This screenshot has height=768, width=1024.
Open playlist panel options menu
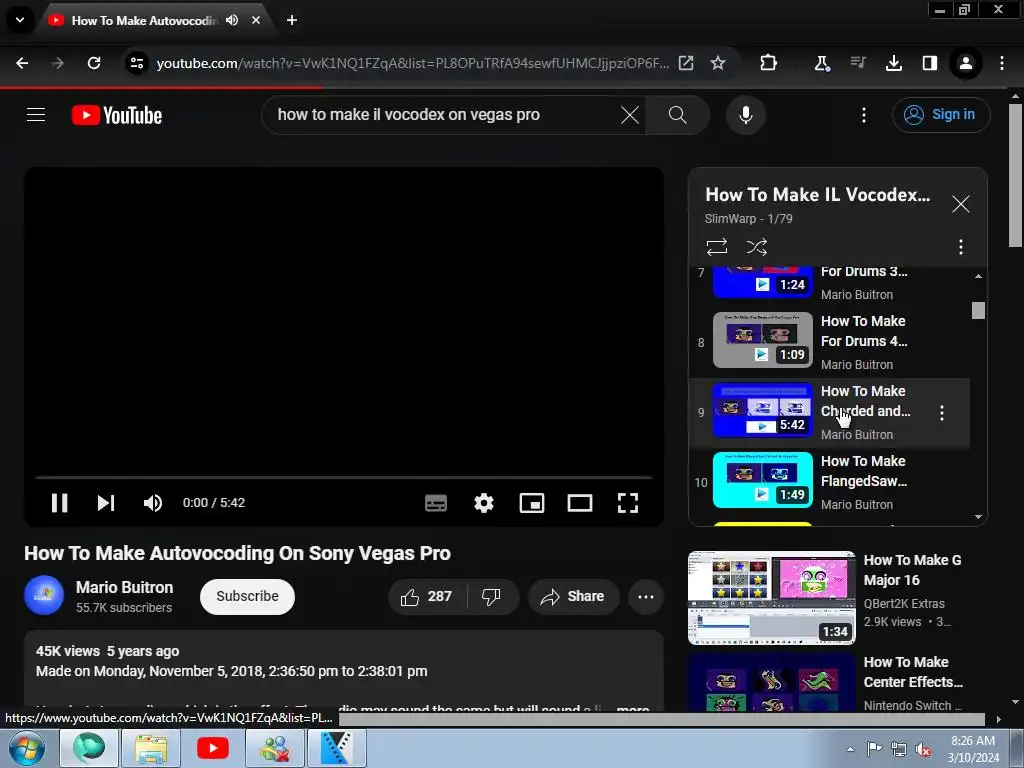pos(960,247)
